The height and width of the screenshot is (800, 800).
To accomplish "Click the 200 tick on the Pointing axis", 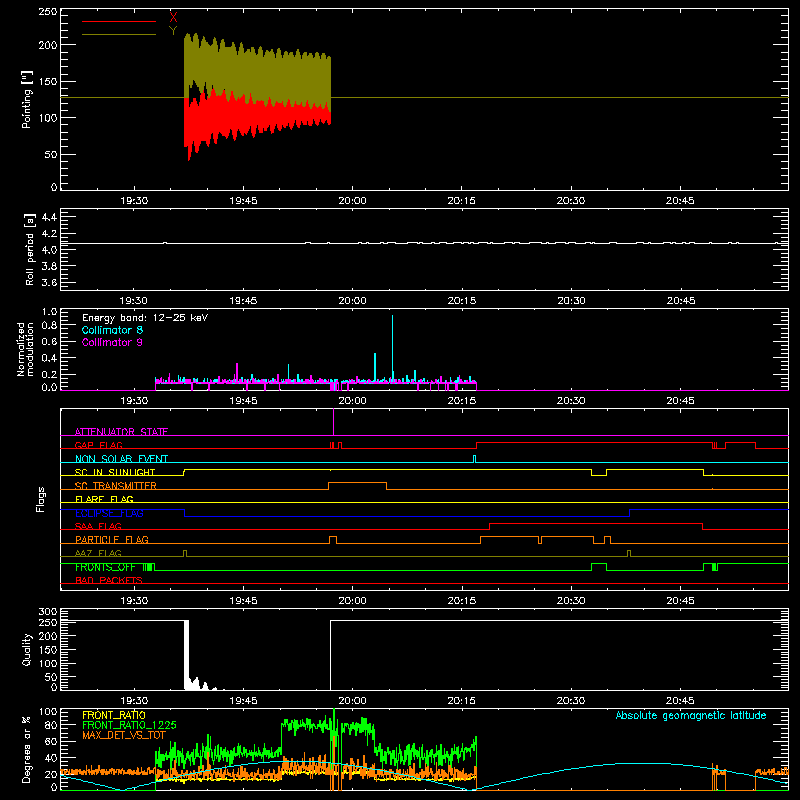I will point(48,45).
